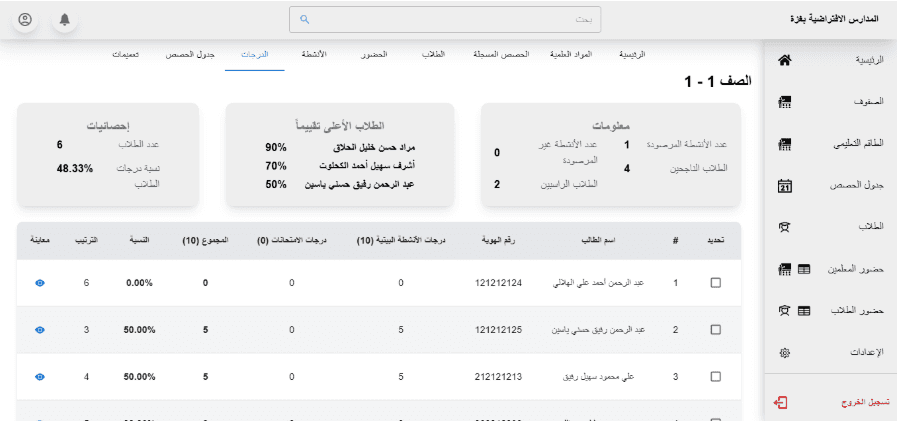Click the الترتيب column header
This screenshot has height=421, width=900.
tap(86, 241)
